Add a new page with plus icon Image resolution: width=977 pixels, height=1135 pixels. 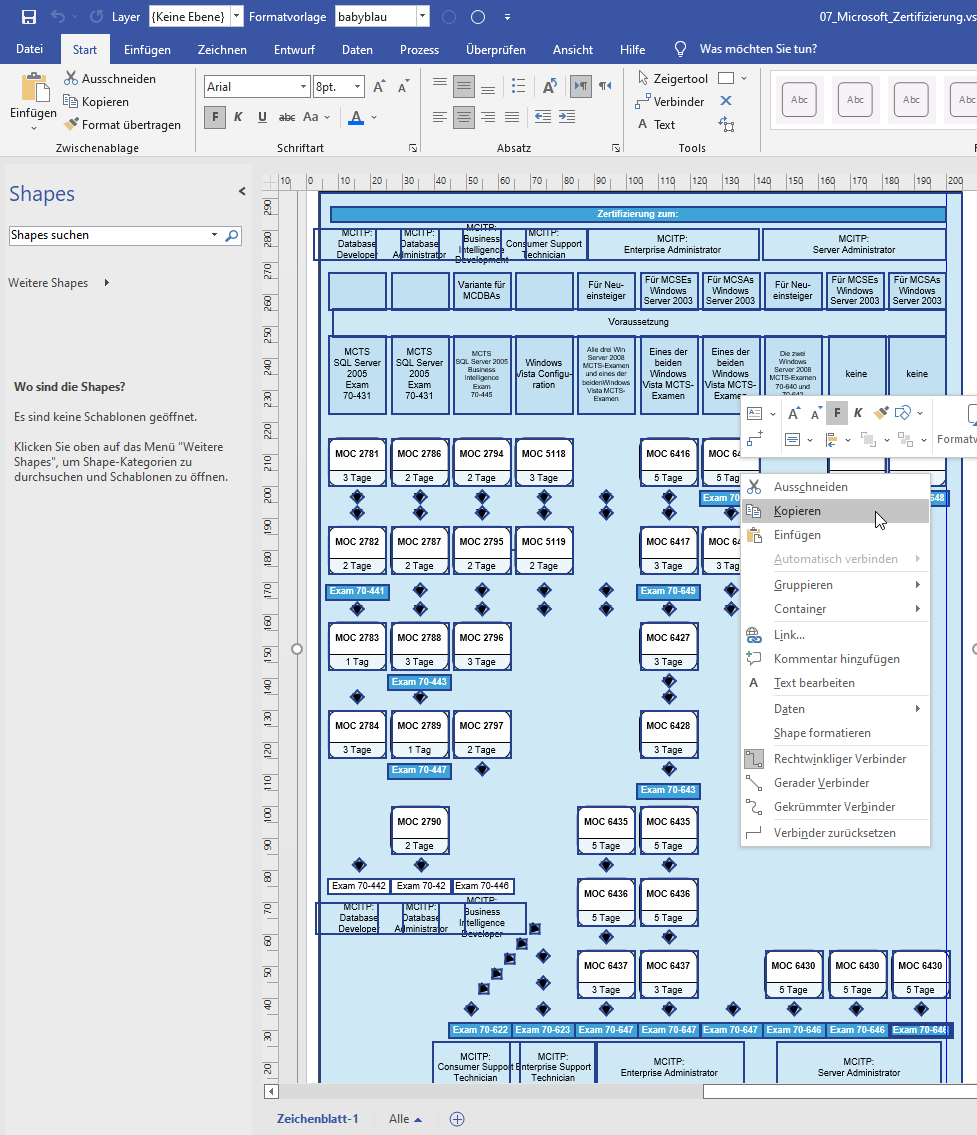(457, 1119)
